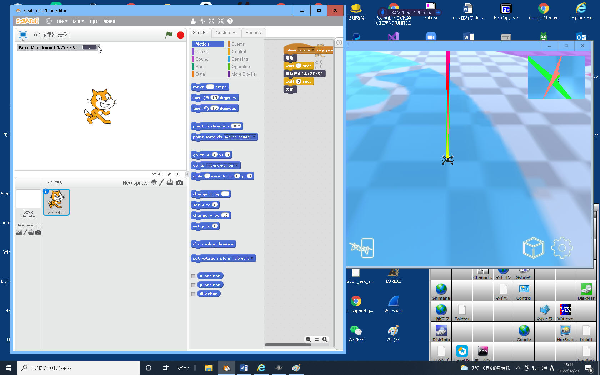Add a new sprite from the camera
The width and height of the screenshot is (600, 375).
[x=179, y=183]
